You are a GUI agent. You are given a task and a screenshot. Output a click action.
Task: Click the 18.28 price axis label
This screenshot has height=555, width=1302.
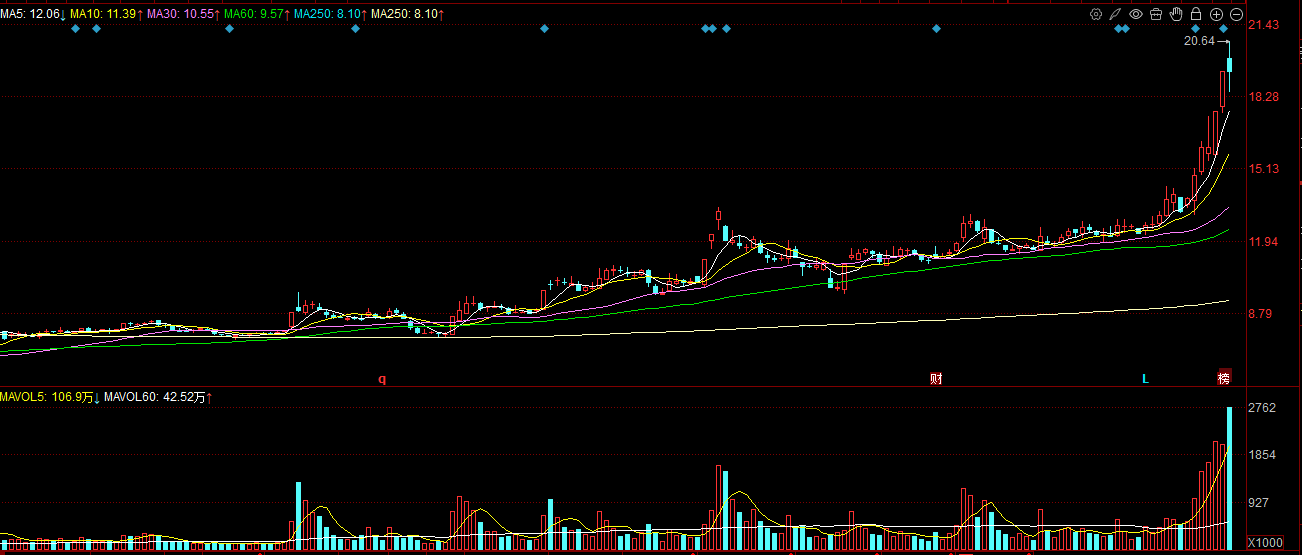point(1264,96)
